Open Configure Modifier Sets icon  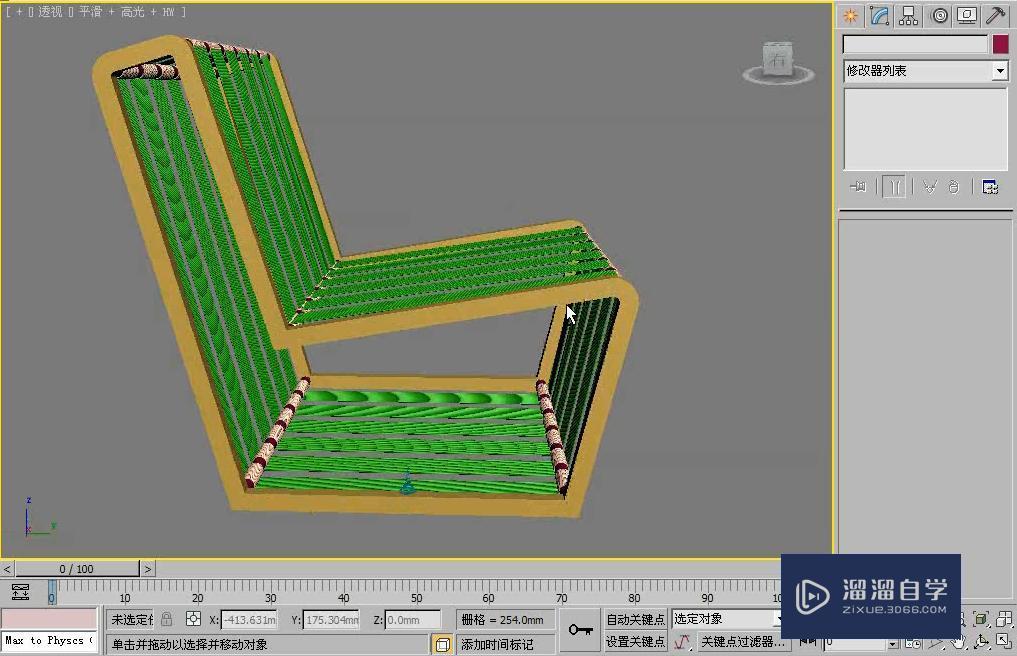(990, 187)
